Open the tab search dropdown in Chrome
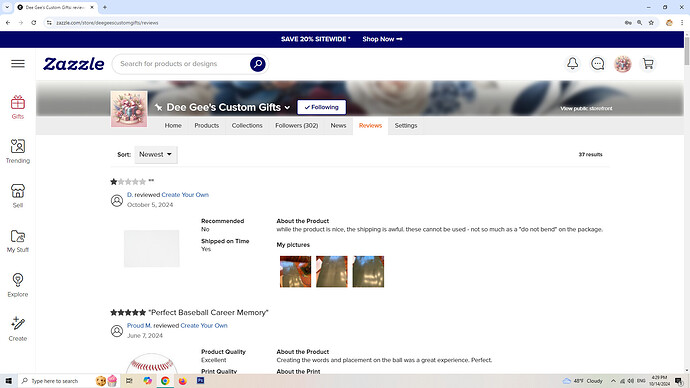690x388 pixels. click(x=7, y=7)
